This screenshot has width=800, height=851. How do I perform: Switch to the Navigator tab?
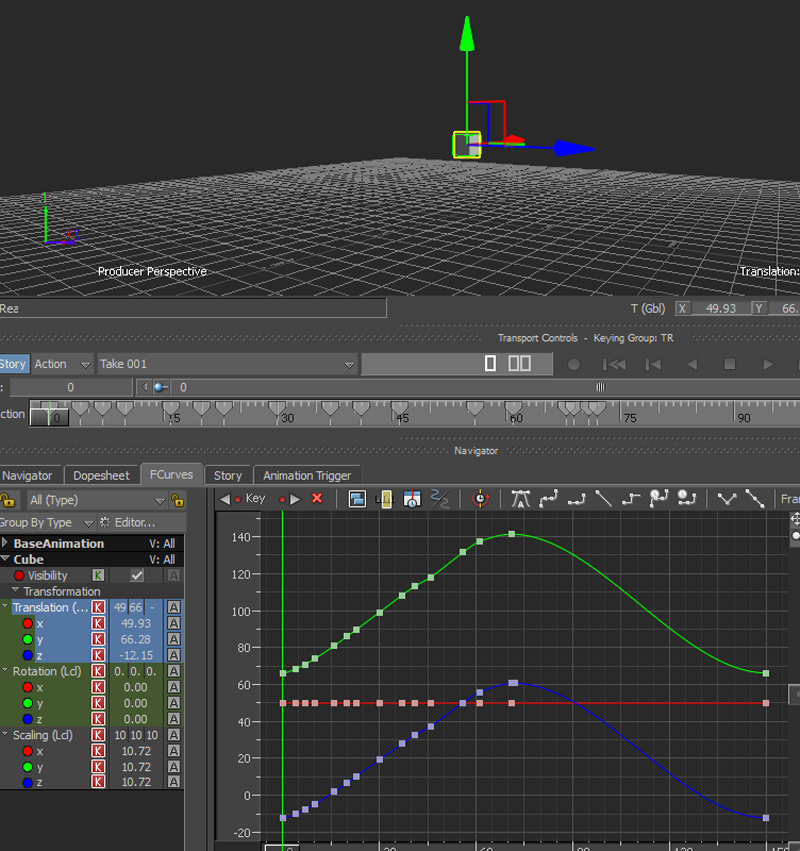(28, 475)
